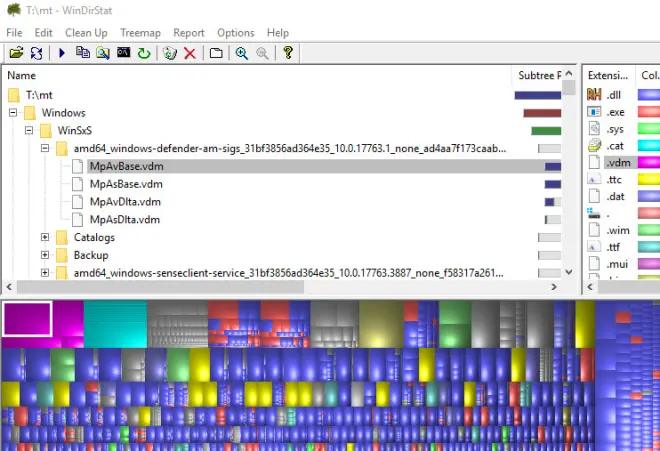
Task: Select the MpAvDlta.vdm file
Action: [x=125, y=202]
